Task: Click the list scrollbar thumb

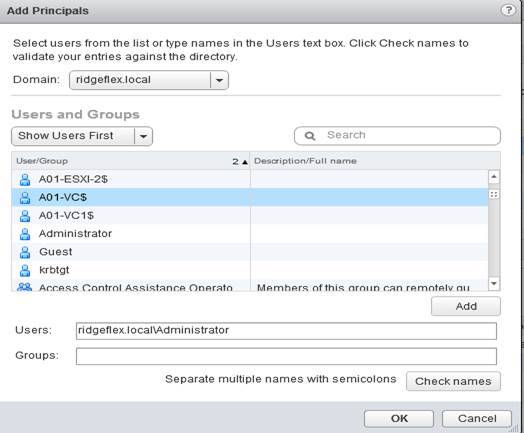Action: click(494, 195)
